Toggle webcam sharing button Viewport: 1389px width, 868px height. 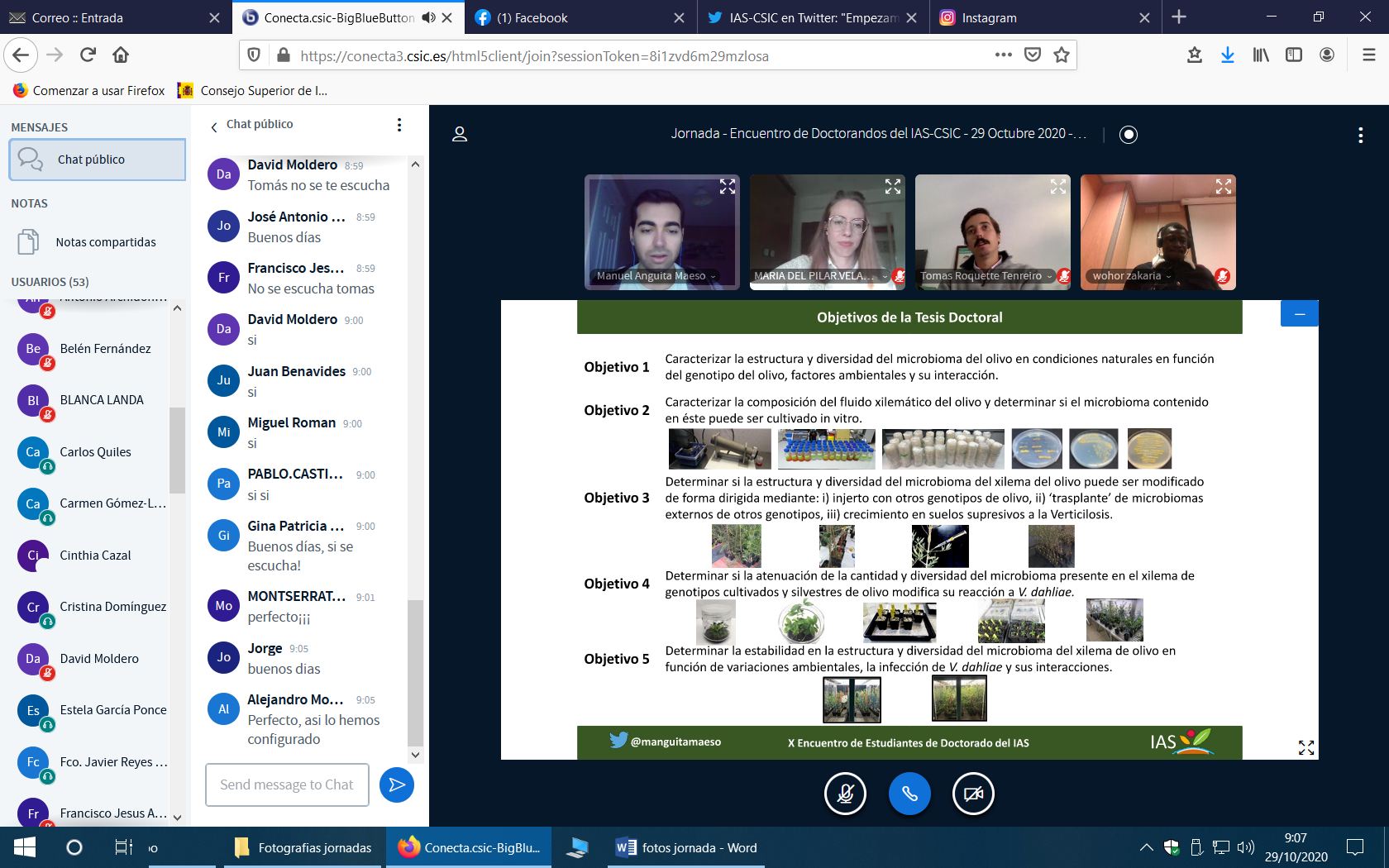point(973,794)
